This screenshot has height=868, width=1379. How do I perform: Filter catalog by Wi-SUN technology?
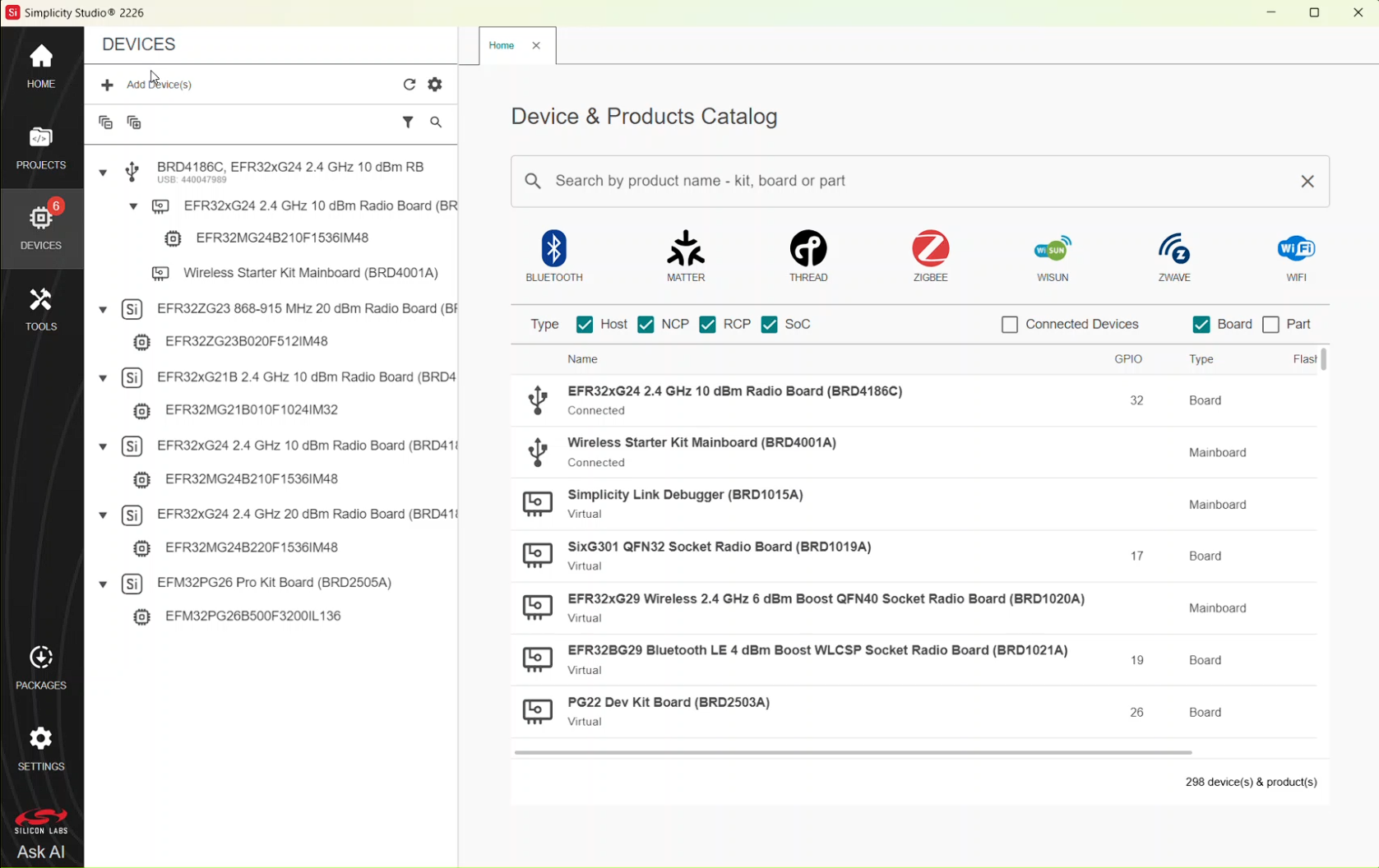[x=1053, y=256]
